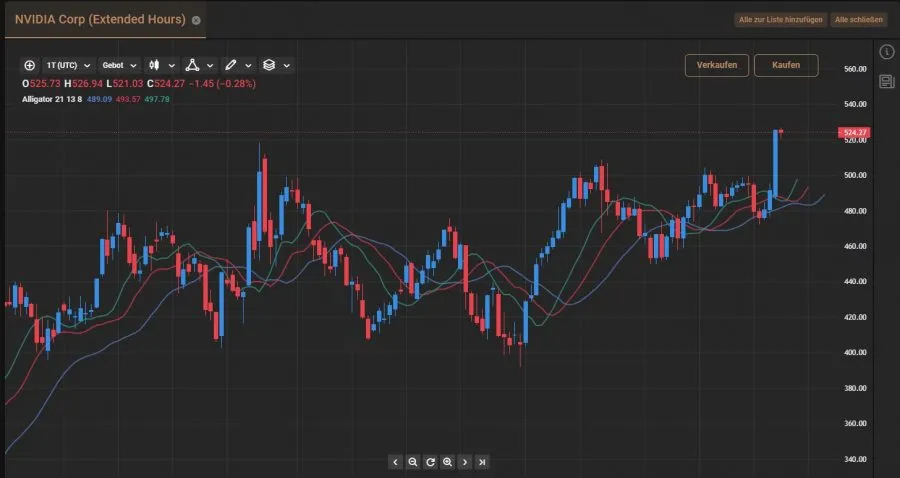The width and height of the screenshot is (900, 478).
Task: Expand the indicators dropdown arrow
Action: (210, 65)
